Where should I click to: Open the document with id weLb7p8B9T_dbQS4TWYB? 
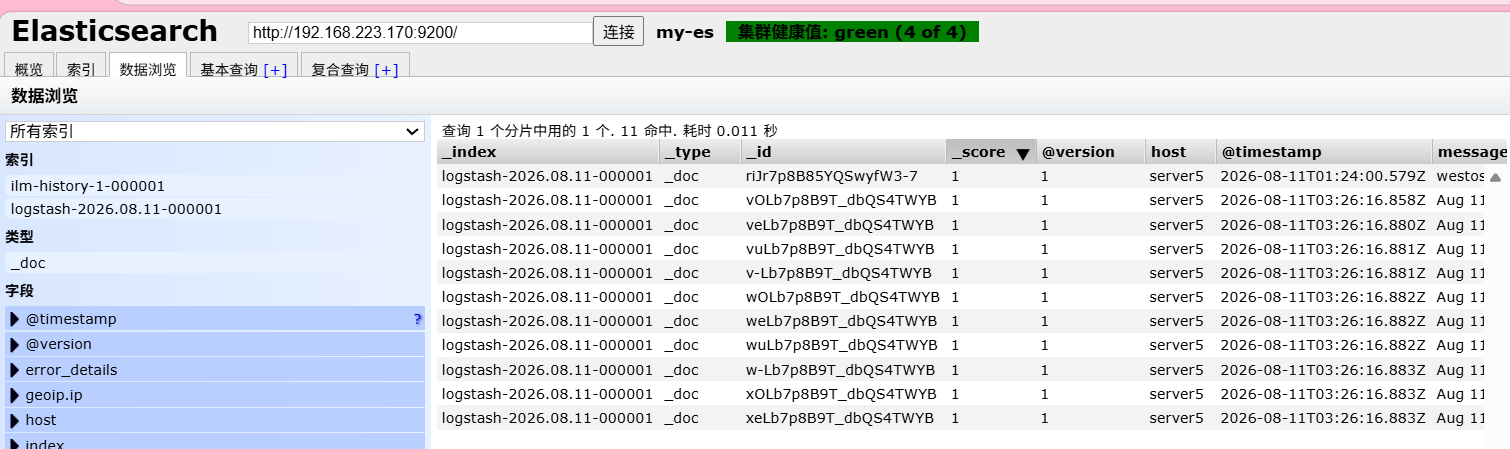tap(841, 321)
